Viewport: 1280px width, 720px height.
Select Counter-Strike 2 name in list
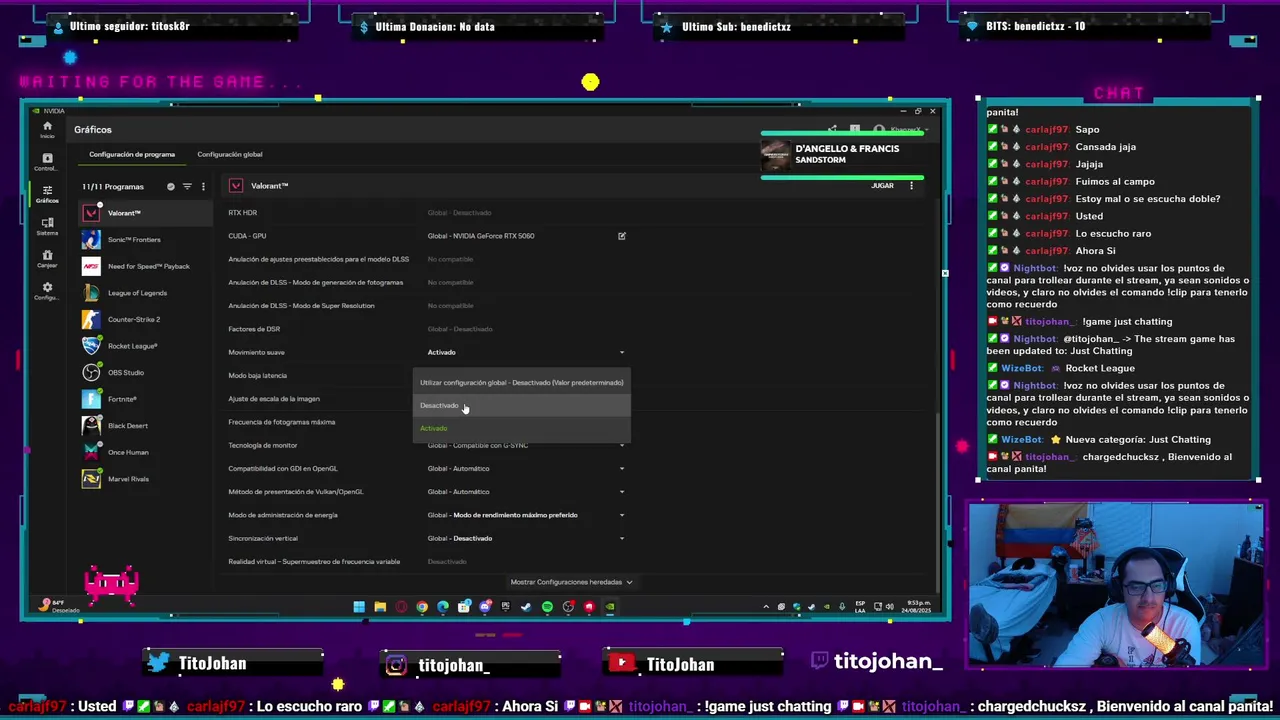point(134,319)
